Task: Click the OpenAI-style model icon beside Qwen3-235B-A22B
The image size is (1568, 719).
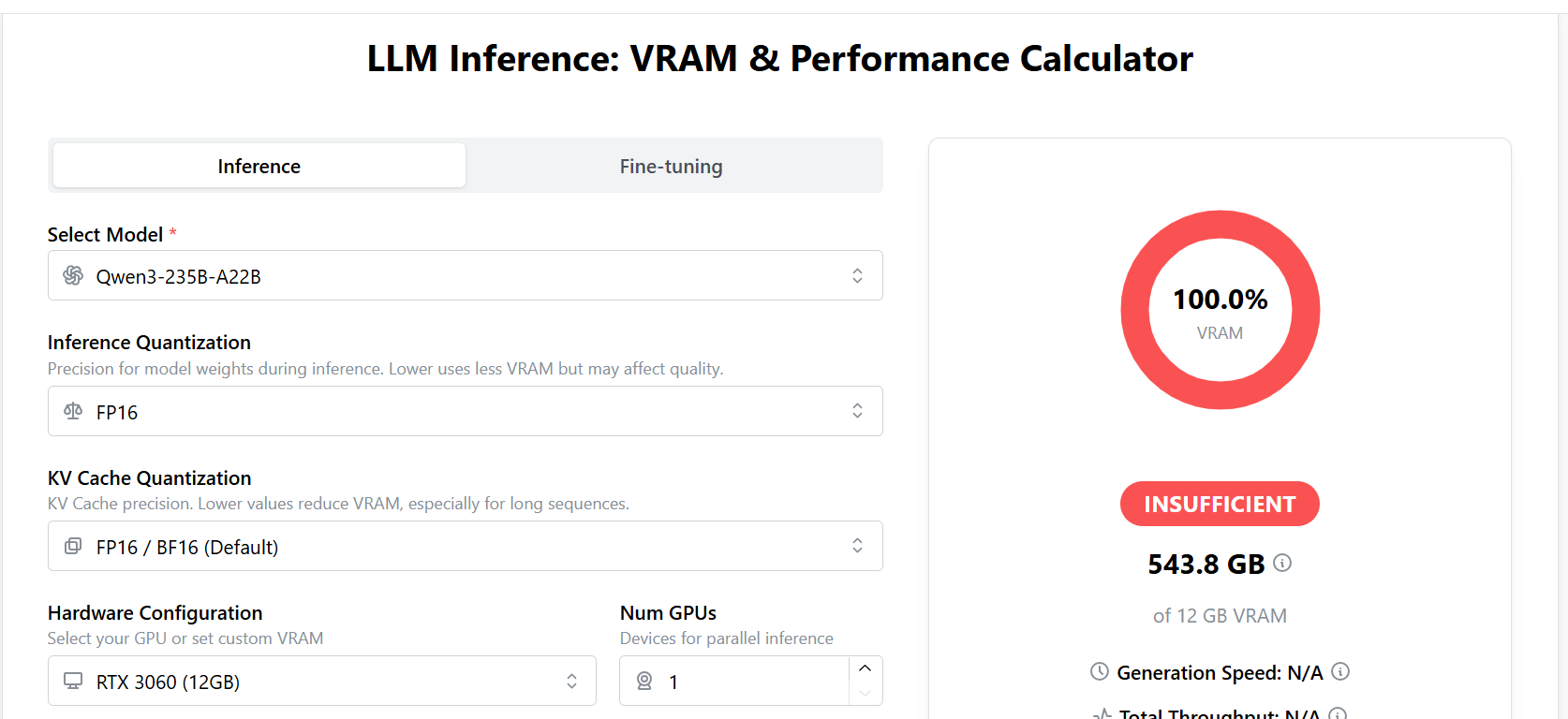Action: (x=73, y=275)
